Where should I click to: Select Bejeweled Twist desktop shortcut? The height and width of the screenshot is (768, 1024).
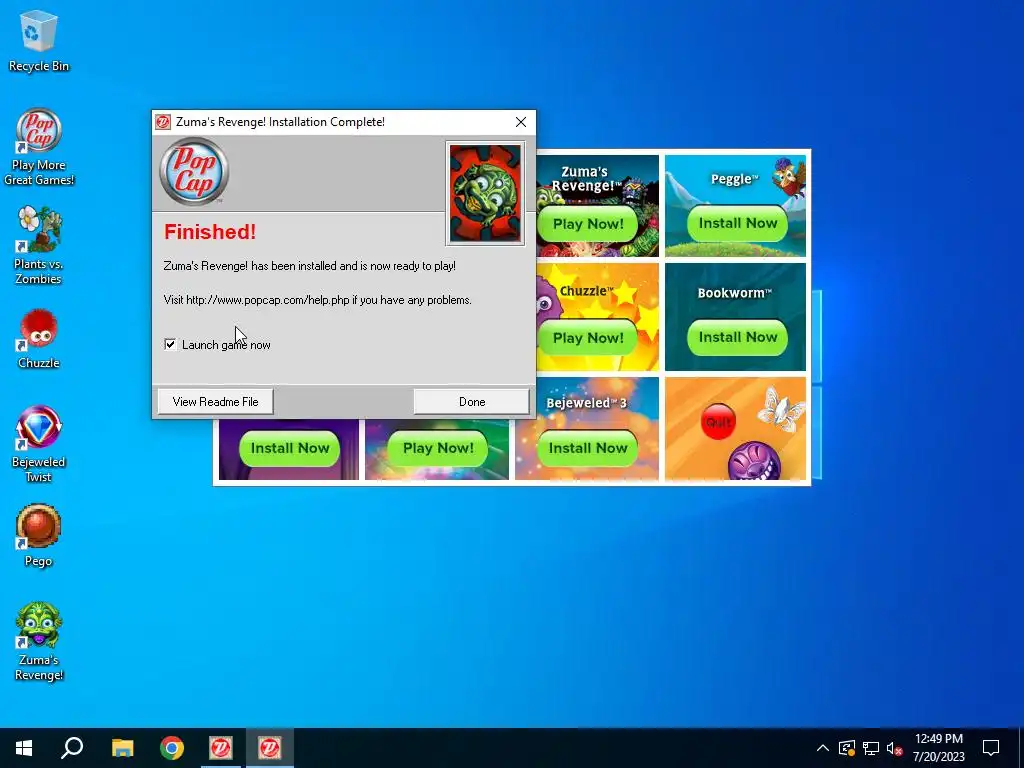coord(39,445)
